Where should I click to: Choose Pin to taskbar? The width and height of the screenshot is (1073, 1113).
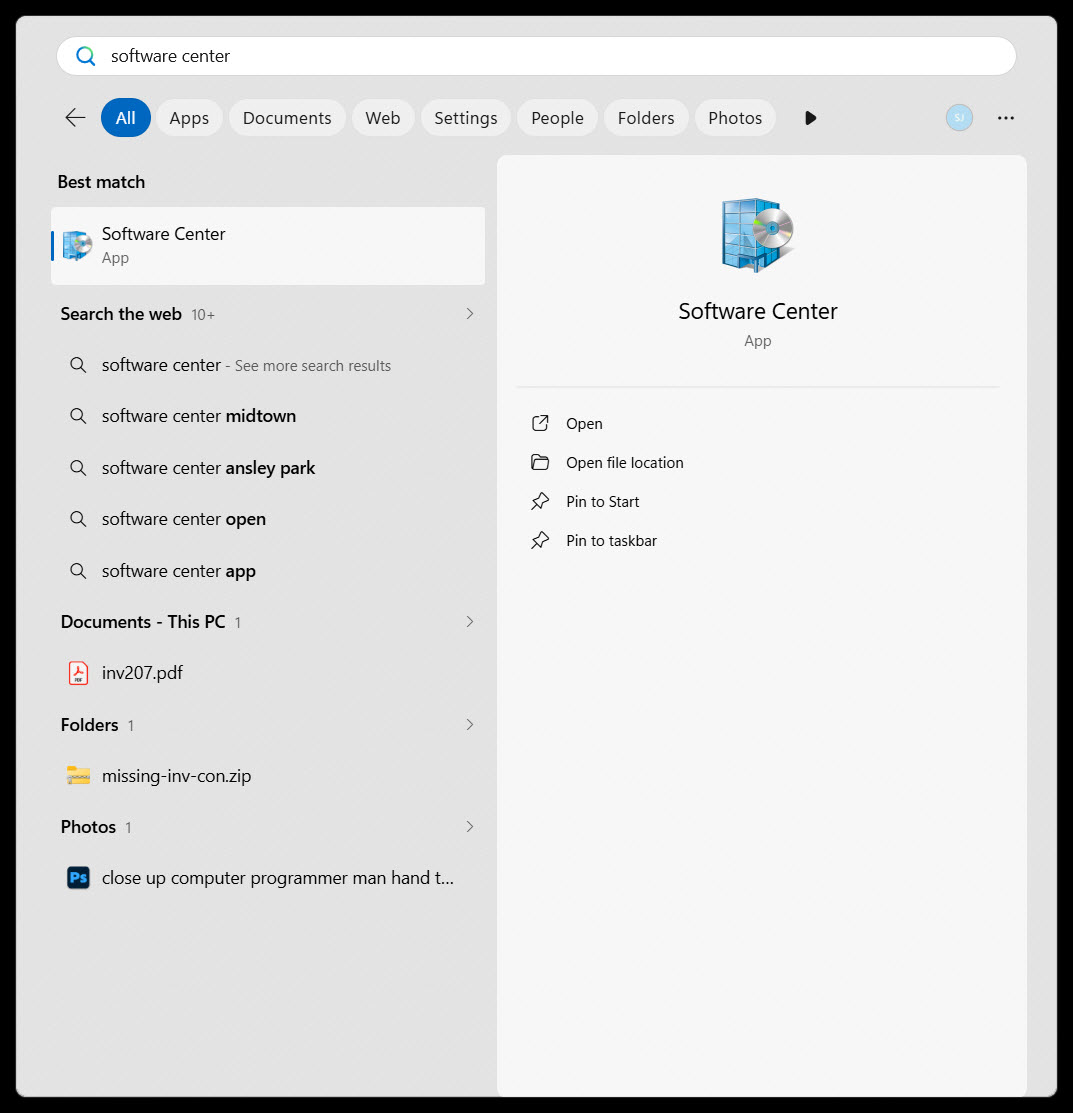(x=611, y=541)
